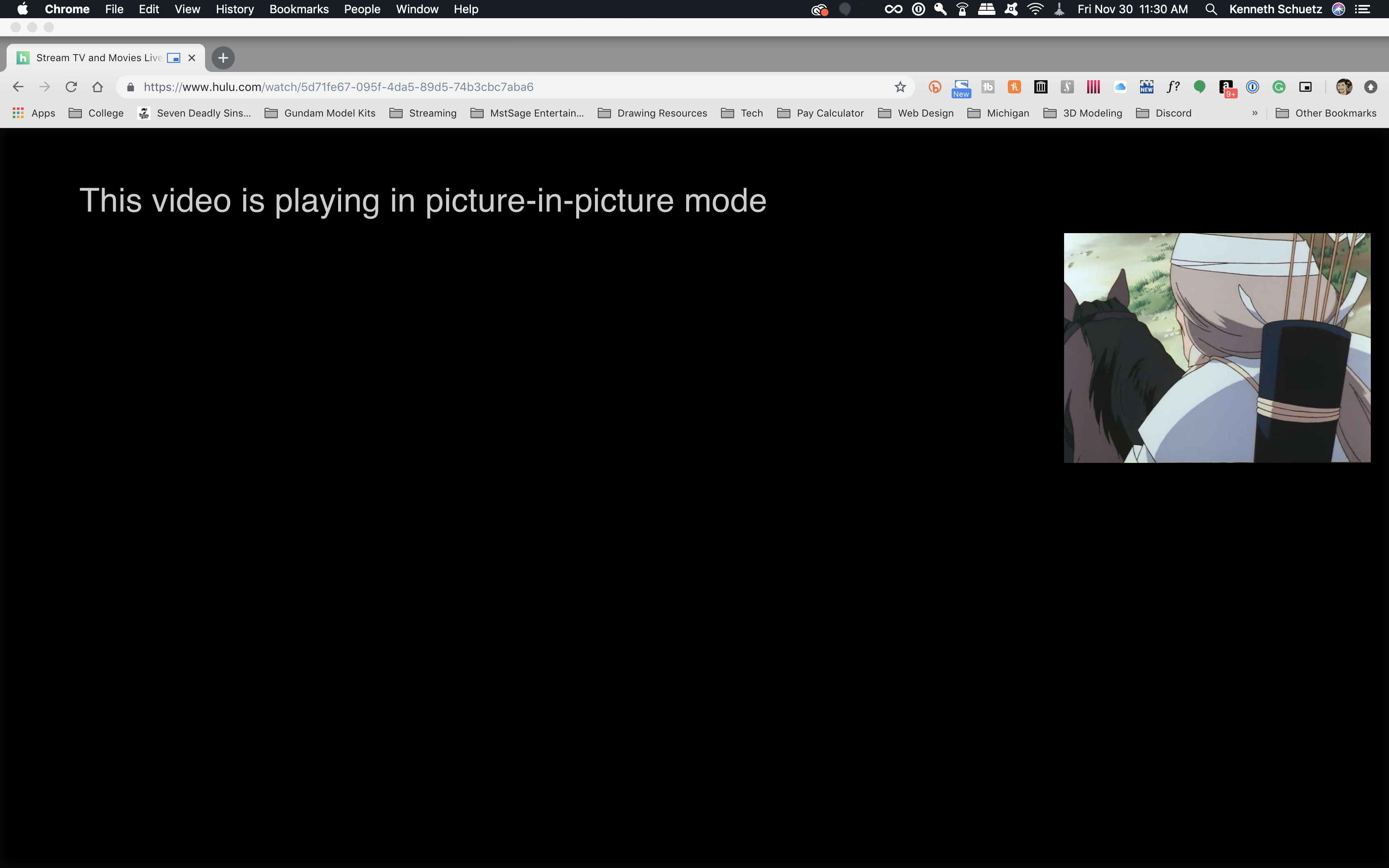Reload the Hulu page
1389x868 pixels.
pos(71,87)
